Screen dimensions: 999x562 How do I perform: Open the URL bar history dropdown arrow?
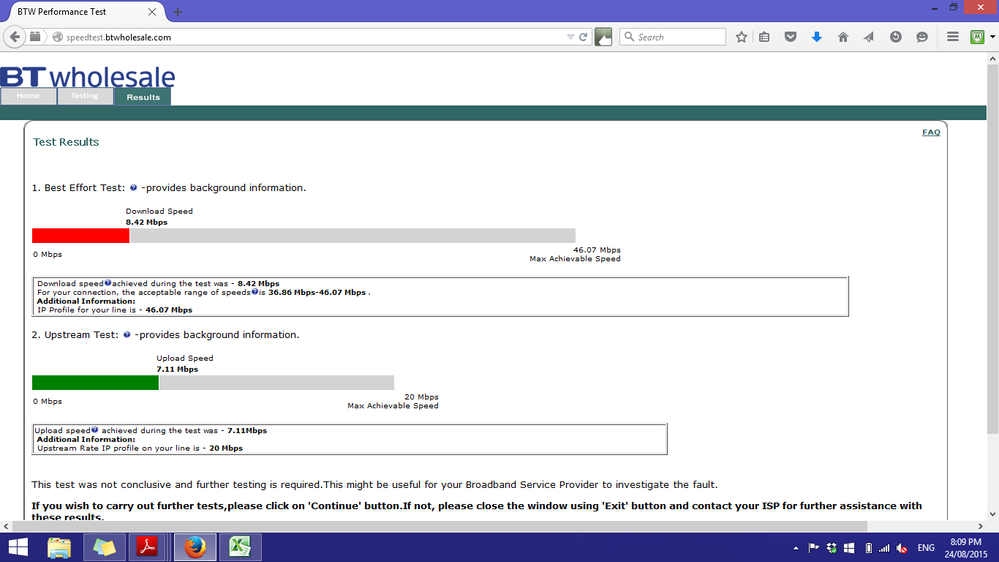coord(570,37)
